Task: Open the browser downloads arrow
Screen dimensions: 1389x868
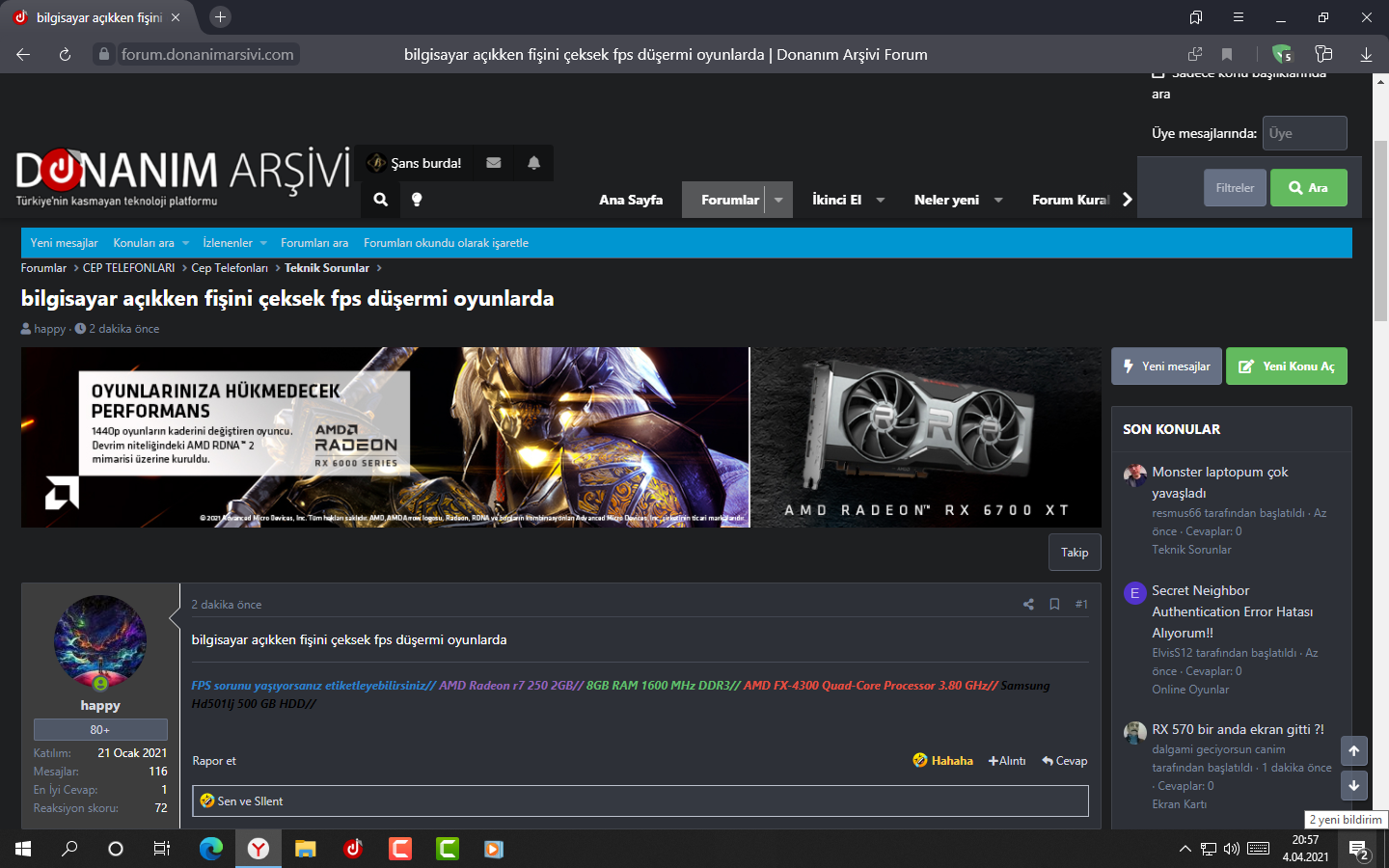Action: coord(1366,54)
